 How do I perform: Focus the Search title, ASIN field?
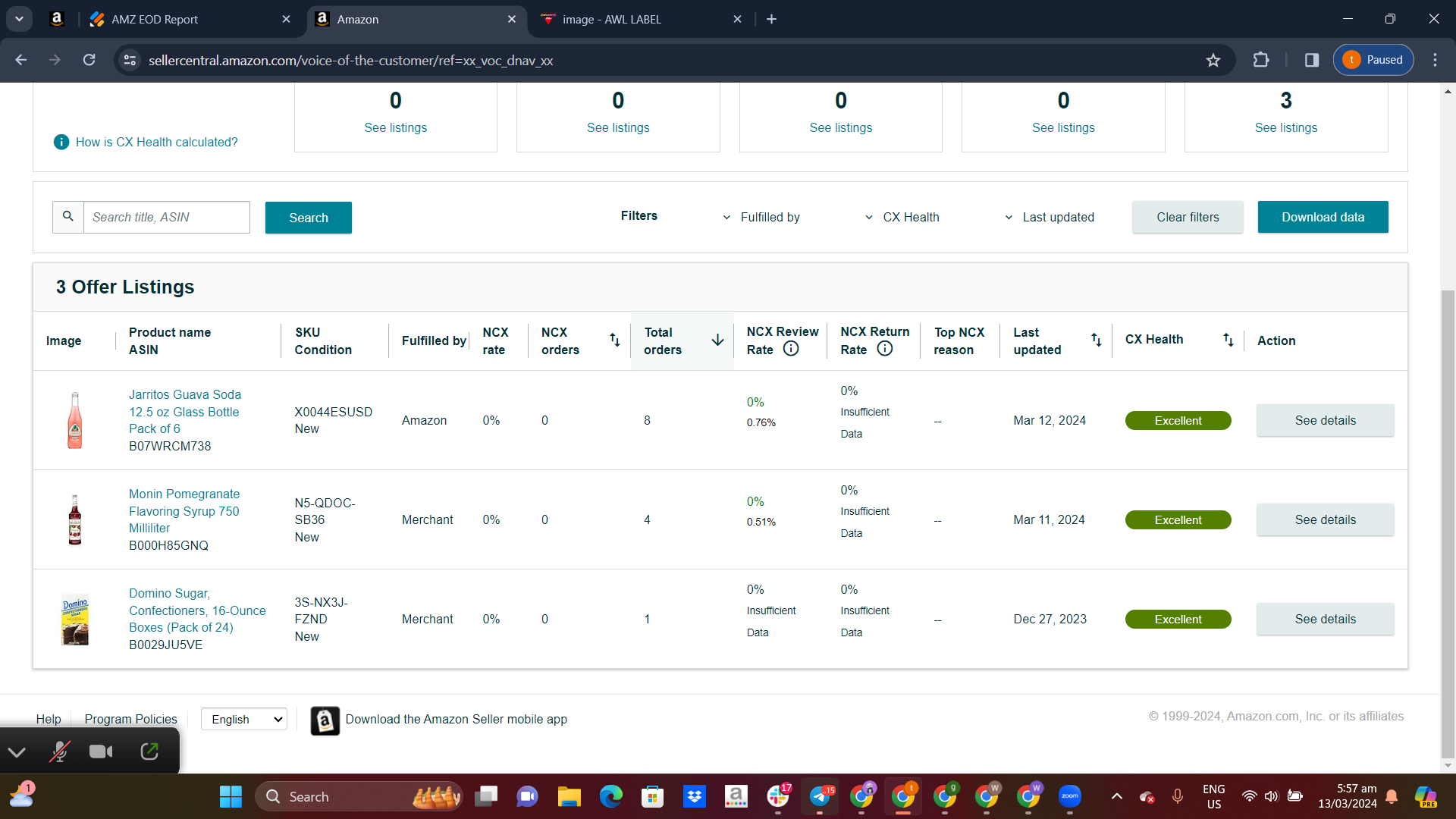(x=167, y=217)
